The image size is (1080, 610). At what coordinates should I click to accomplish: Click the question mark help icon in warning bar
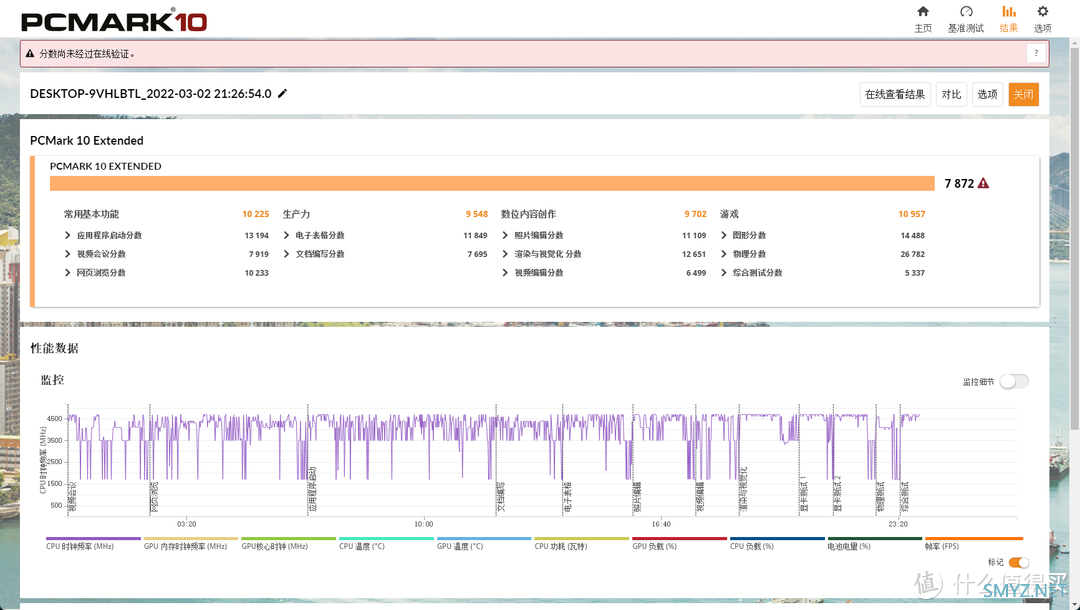click(1036, 54)
